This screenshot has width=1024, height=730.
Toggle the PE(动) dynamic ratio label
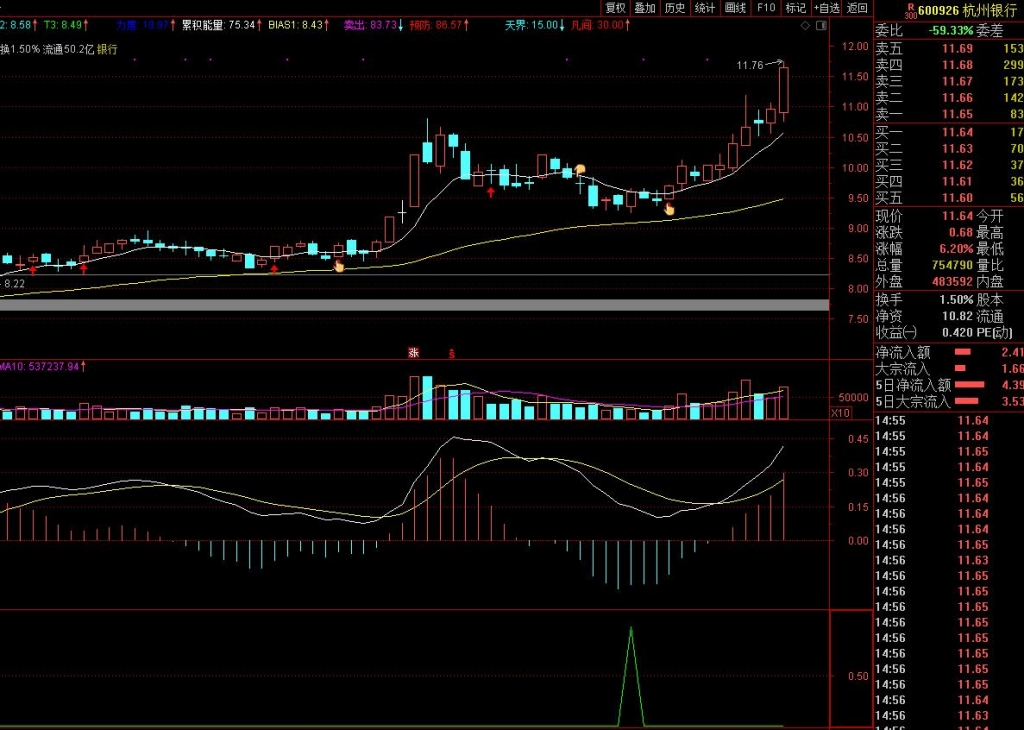pyautogui.click(x=995, y=332)
